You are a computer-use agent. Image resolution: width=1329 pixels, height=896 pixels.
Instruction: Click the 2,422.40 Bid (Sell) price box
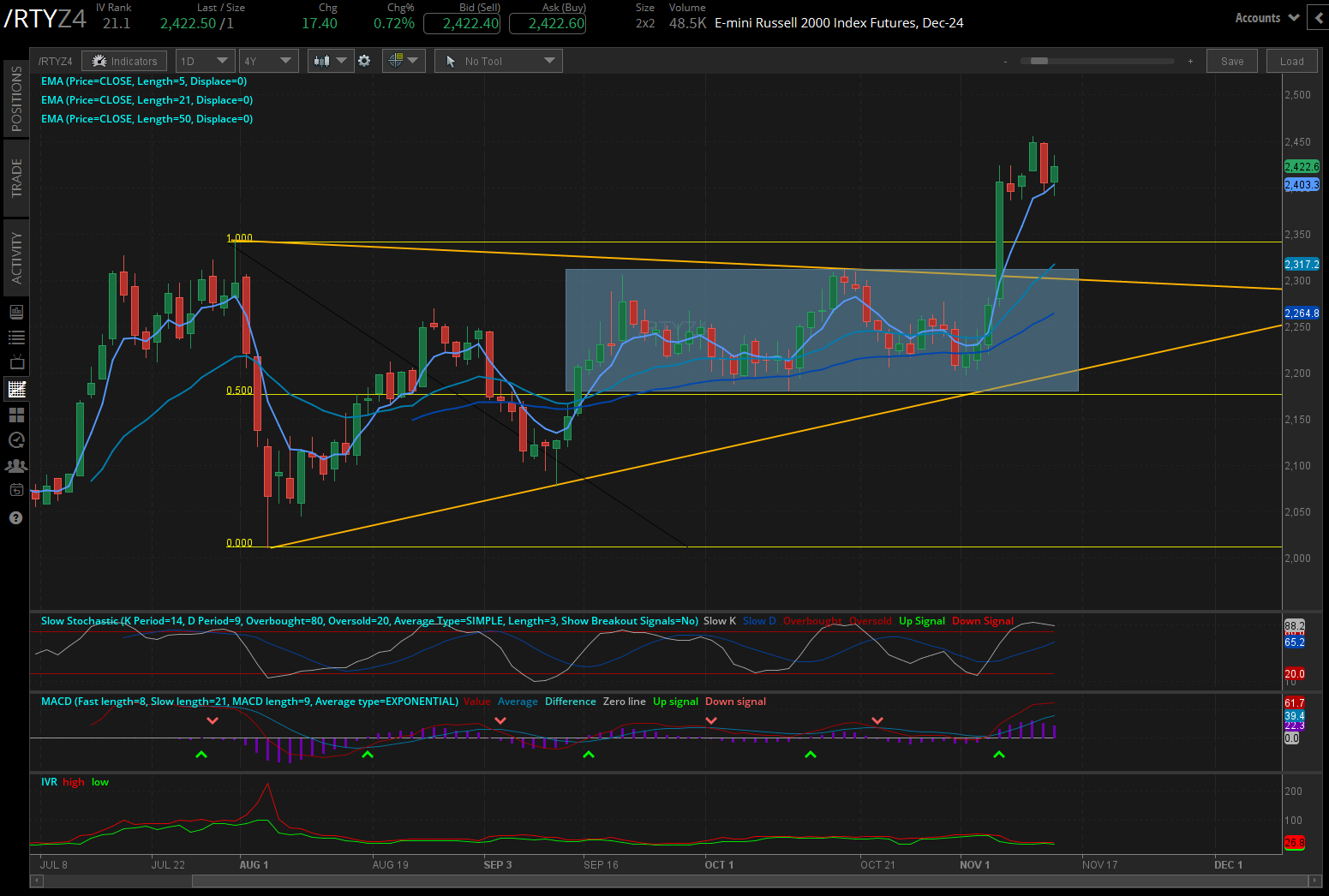[x=463, y=24]
